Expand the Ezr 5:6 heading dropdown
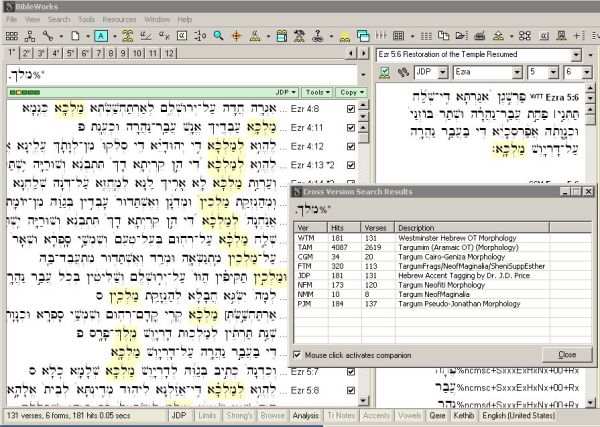 (x=576, y=55)
